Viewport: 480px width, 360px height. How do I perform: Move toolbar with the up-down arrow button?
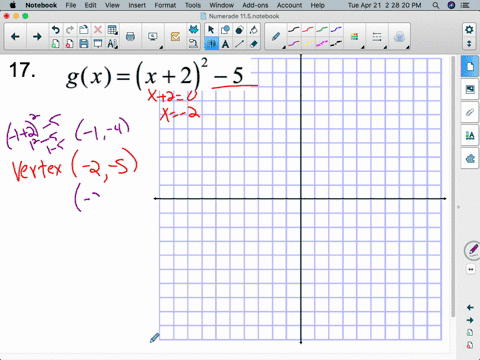coord(469,44)
